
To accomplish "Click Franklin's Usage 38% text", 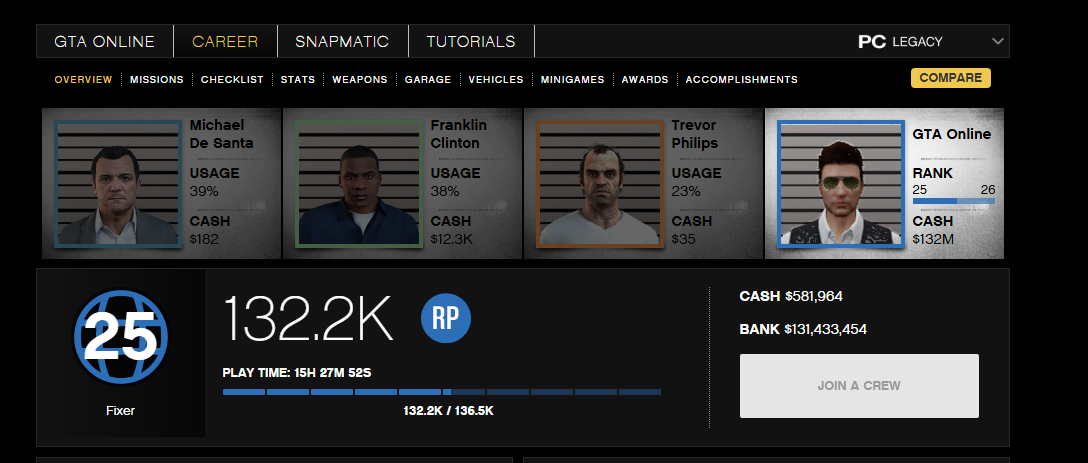I will point(455,182).
